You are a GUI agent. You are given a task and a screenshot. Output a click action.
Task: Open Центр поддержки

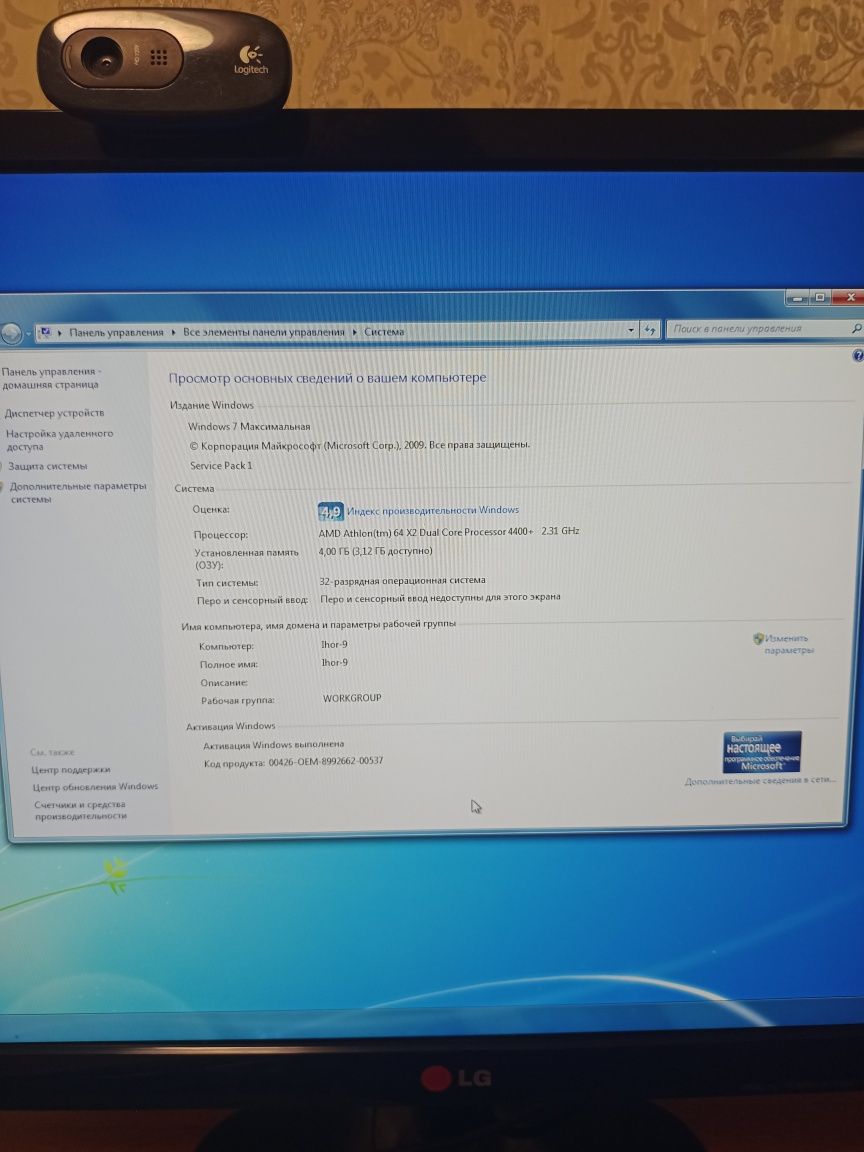coord(71,769)
